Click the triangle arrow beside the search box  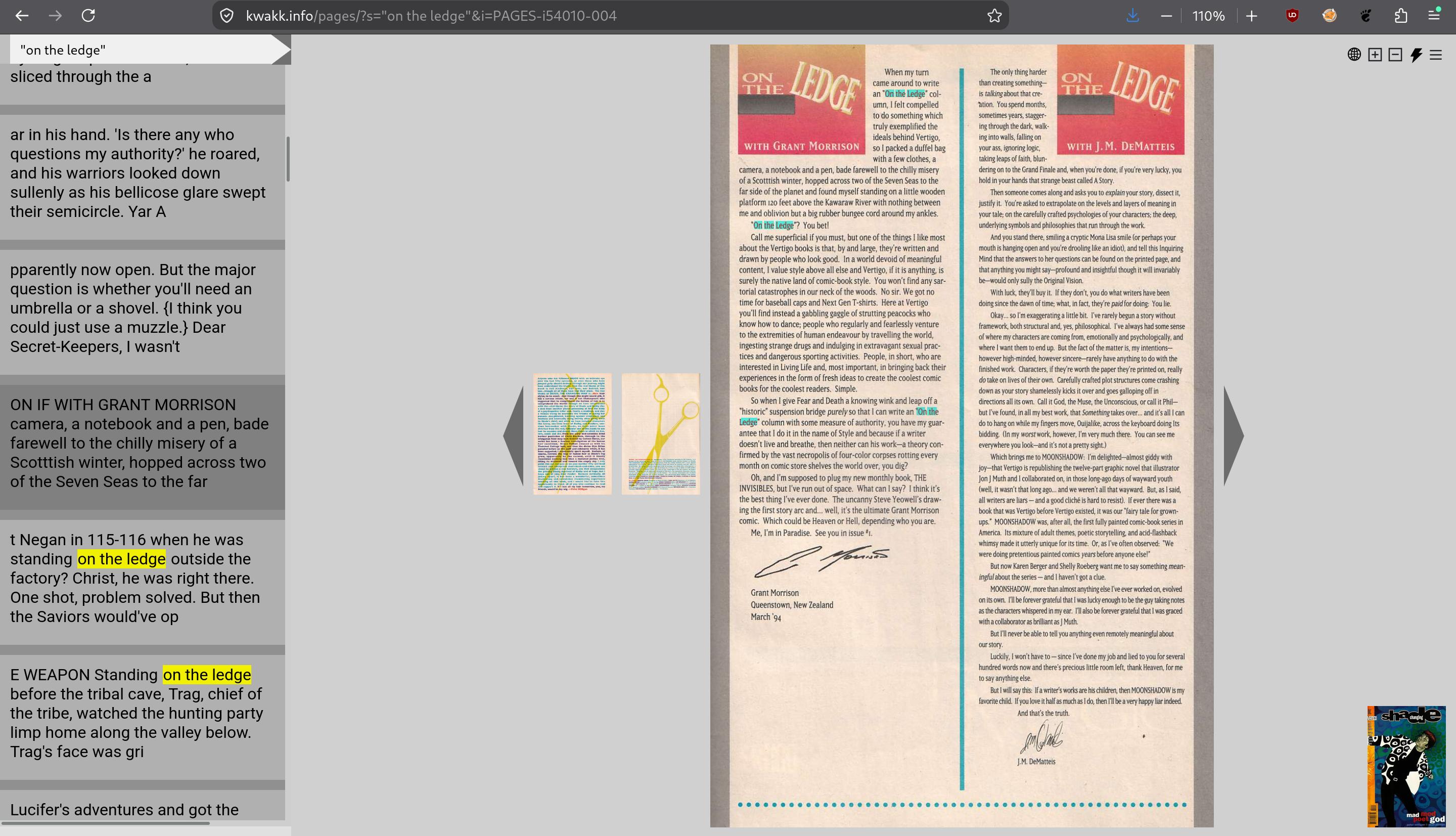pos(281,50)
